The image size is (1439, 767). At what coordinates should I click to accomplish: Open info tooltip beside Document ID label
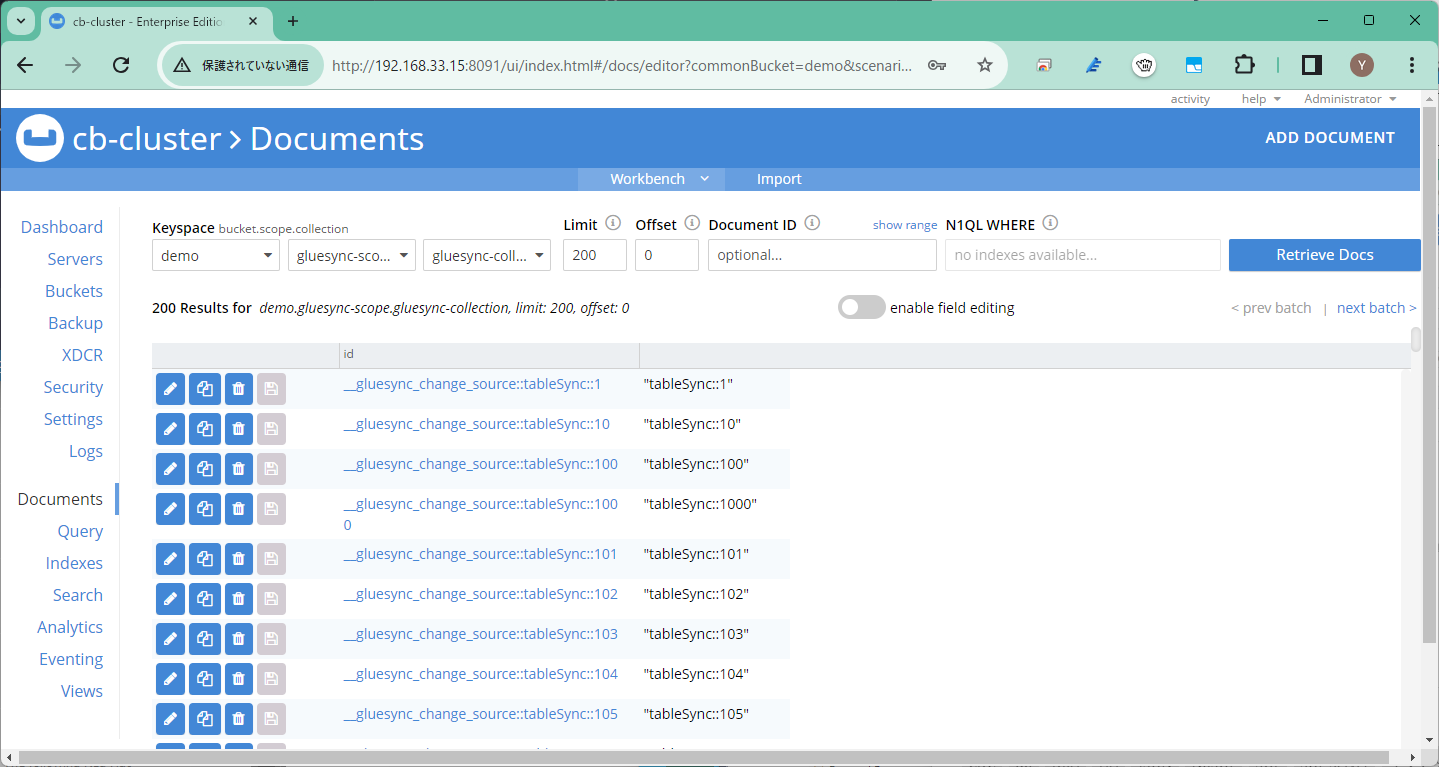812,224
